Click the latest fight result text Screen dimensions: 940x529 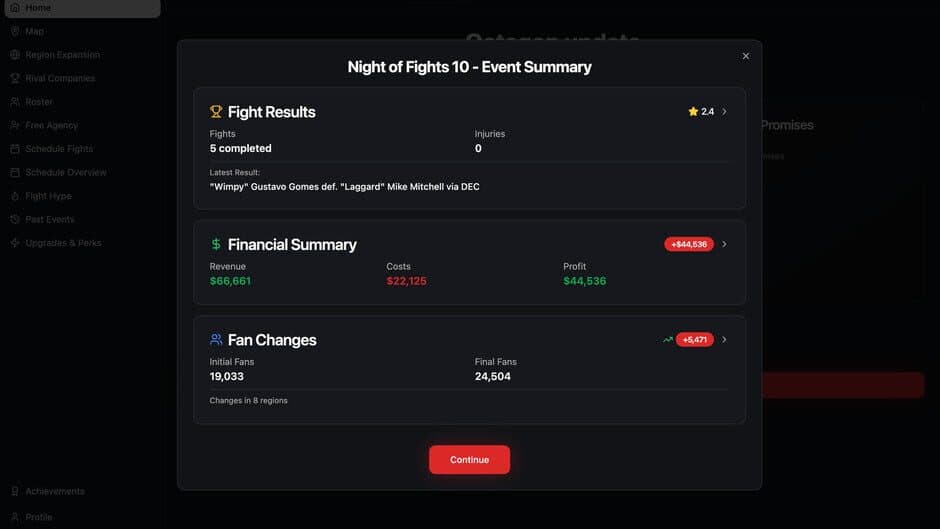[x=344, y=187]
